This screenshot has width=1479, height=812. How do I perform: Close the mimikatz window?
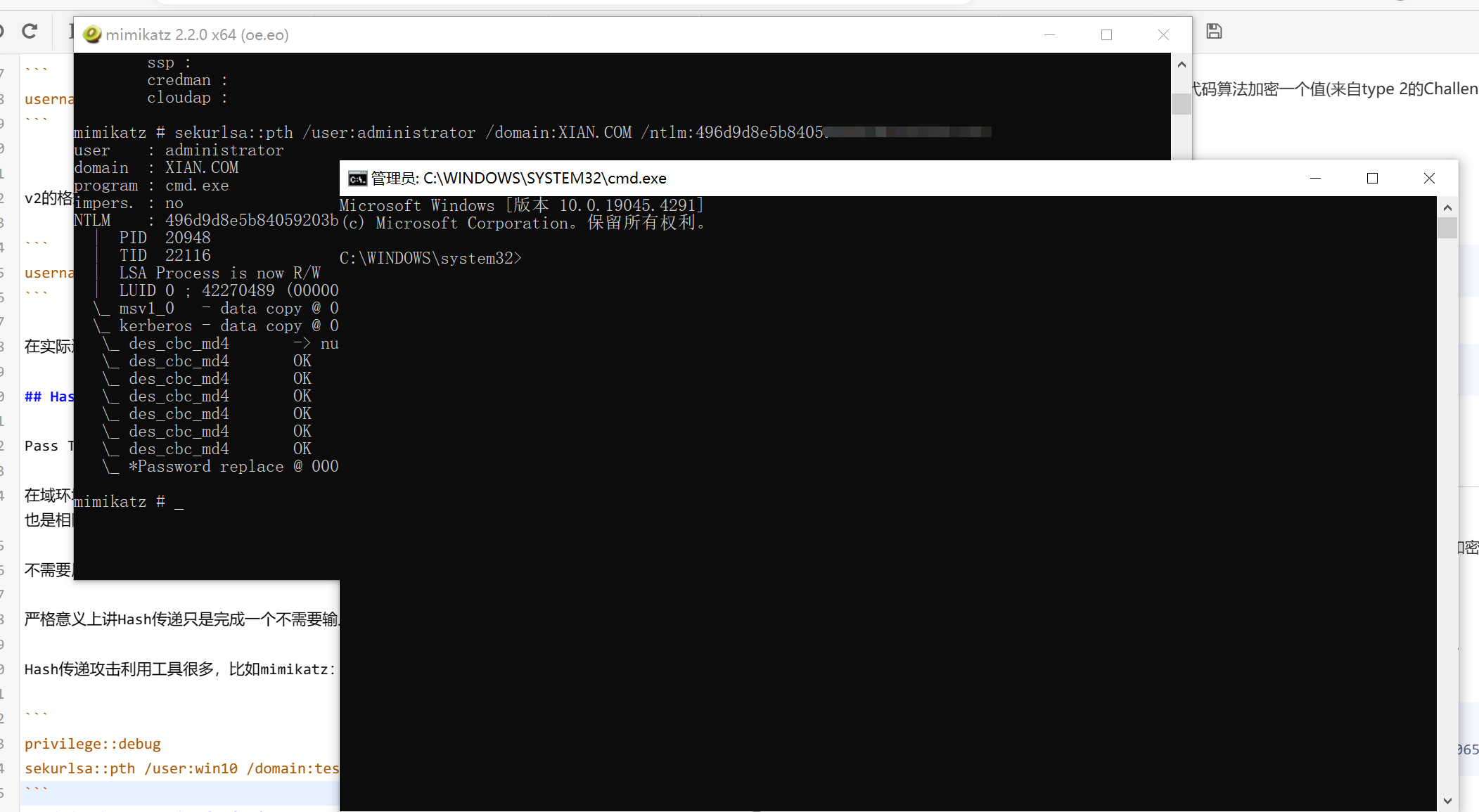point(1163,34)
